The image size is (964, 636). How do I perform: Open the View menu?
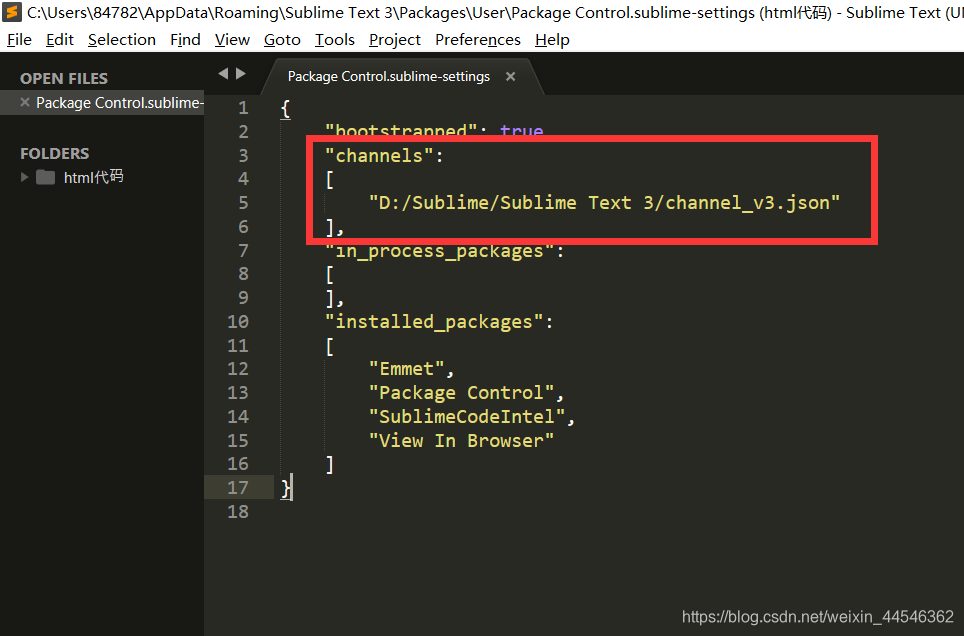pos(232,40)
